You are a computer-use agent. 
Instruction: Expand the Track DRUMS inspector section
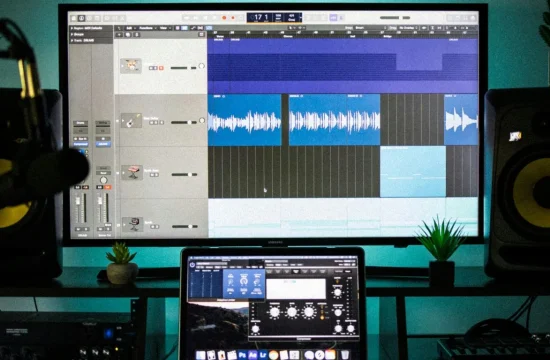(x=72, y=40)
